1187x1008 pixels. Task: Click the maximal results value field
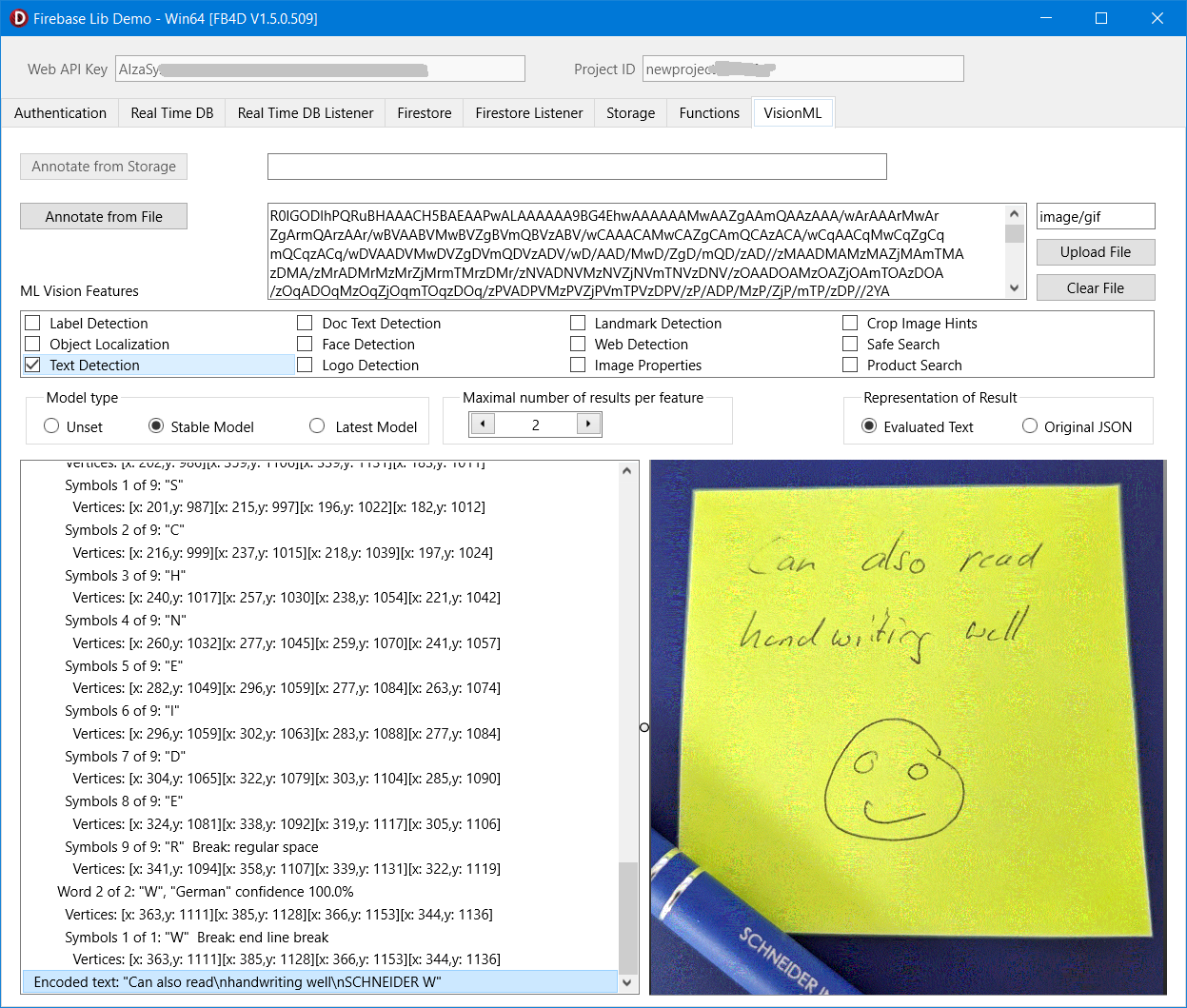pyautogui.click(x=536, y=425)
